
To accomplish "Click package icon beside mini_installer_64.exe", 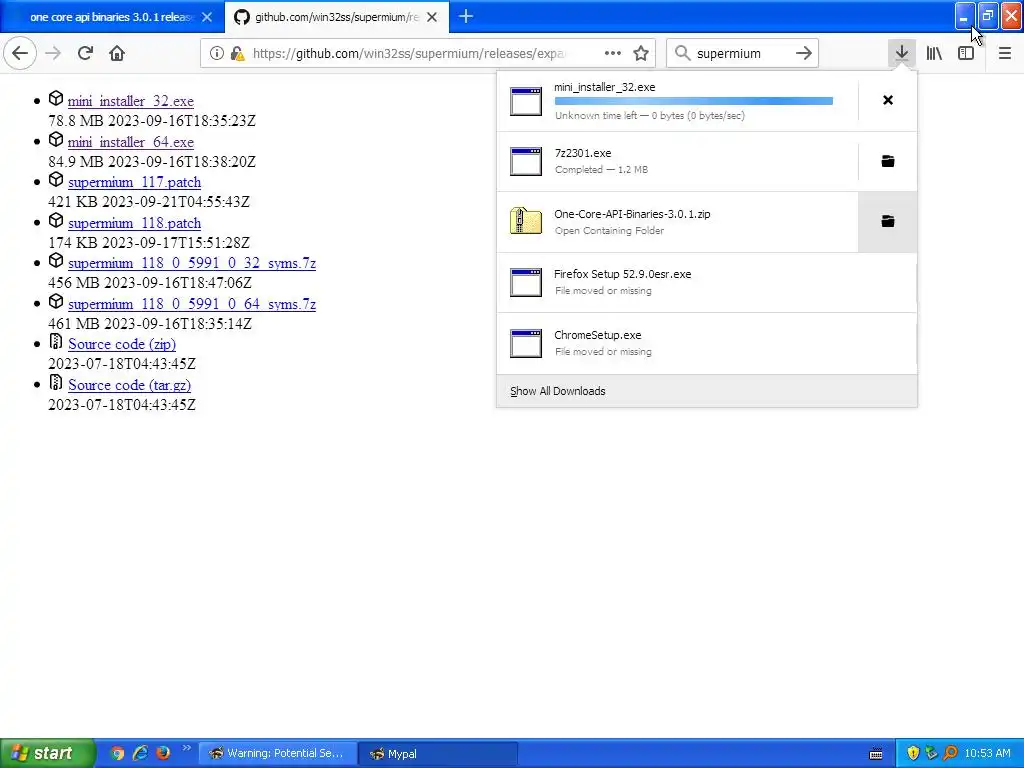I will [x=56, y=139].
